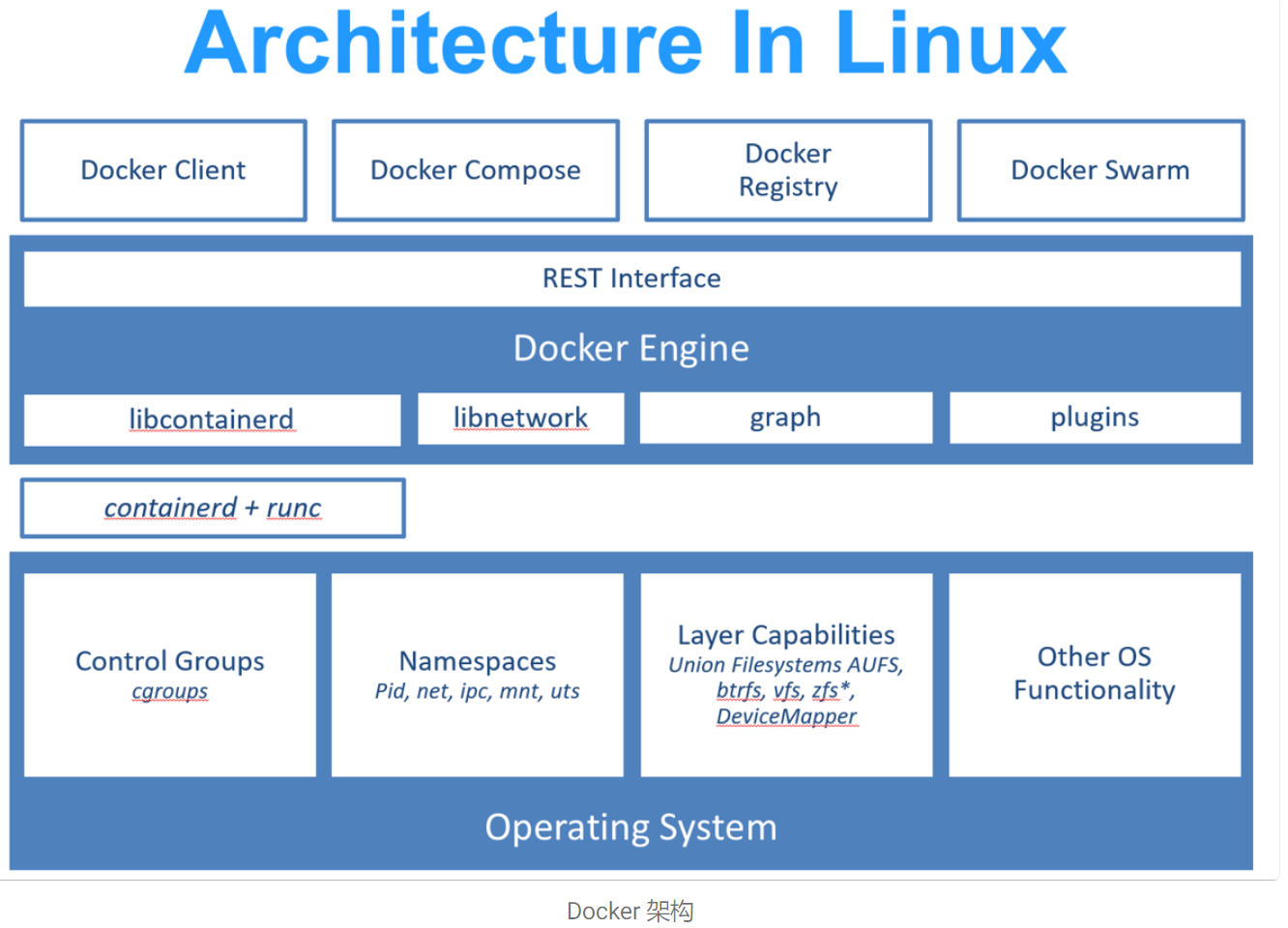Click the Namespaces heading

pos(478,661)
